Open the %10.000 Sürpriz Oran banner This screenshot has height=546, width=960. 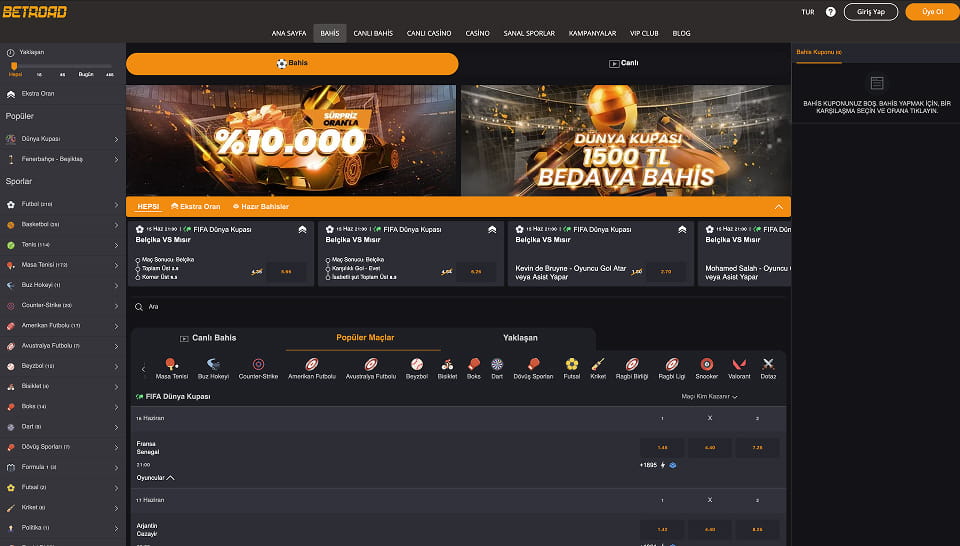pyautogui.click(x=291, y=140)
